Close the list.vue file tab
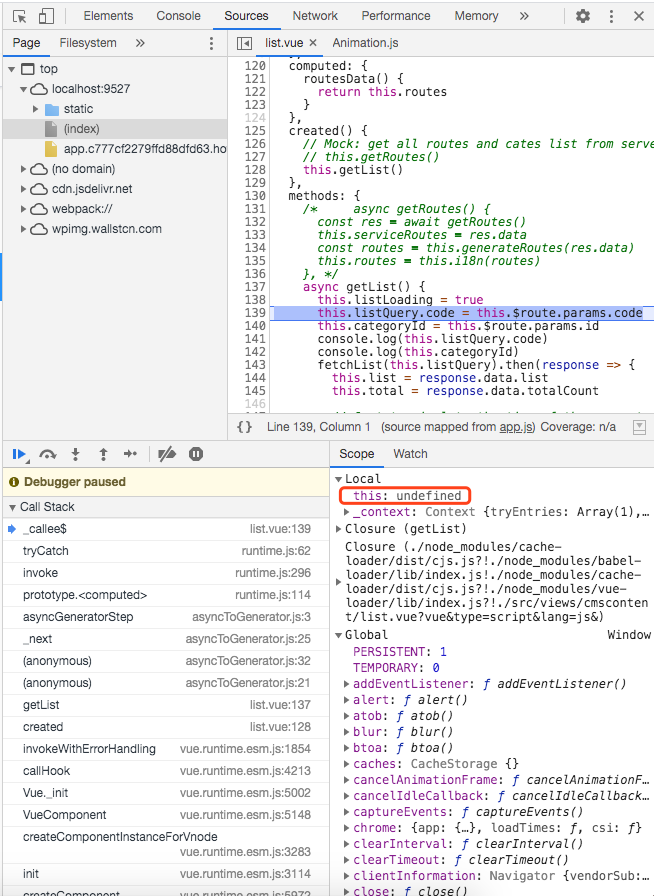This screenshot has width=654, height=896. coord(313,43)
